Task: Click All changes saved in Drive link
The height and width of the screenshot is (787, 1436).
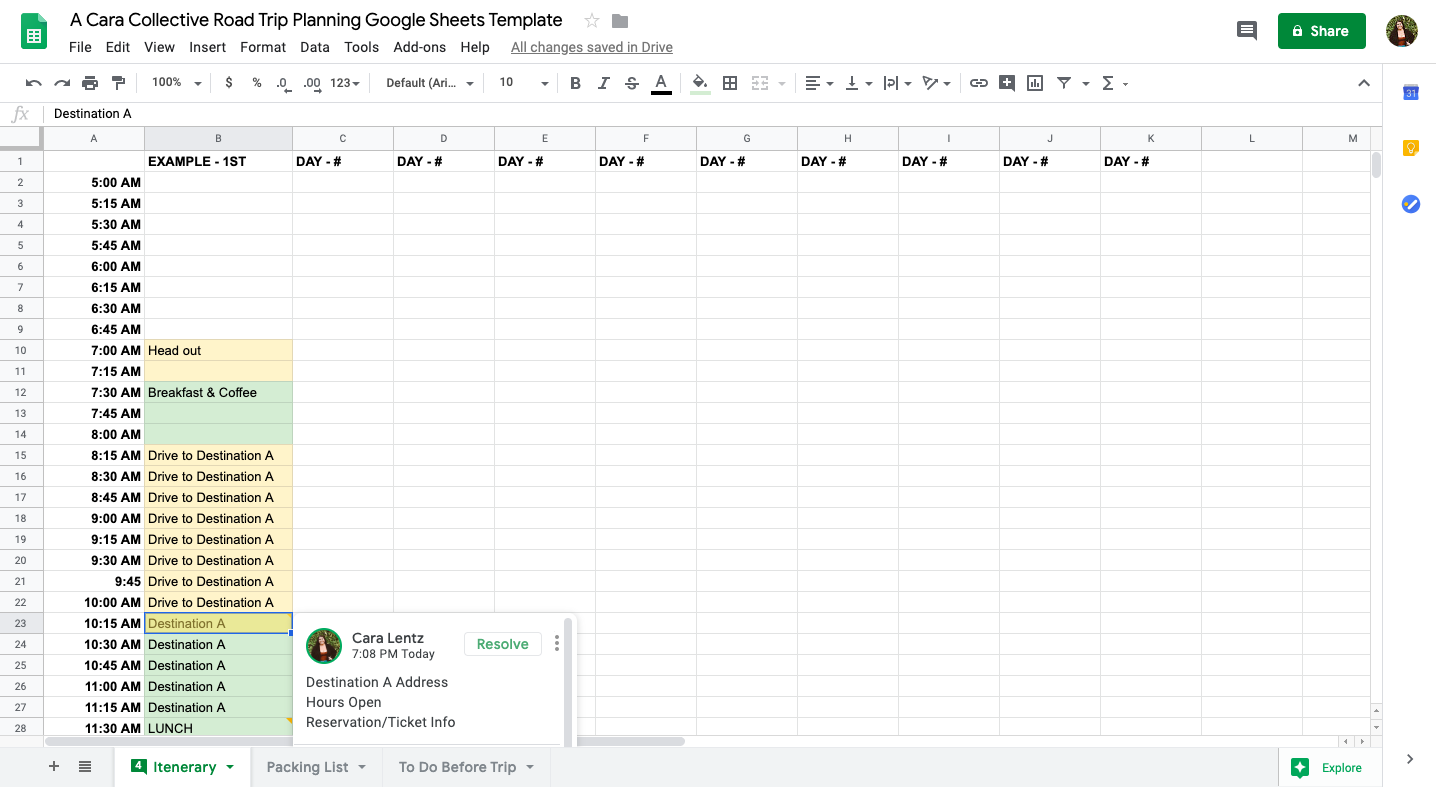Action: coord(591,47)
